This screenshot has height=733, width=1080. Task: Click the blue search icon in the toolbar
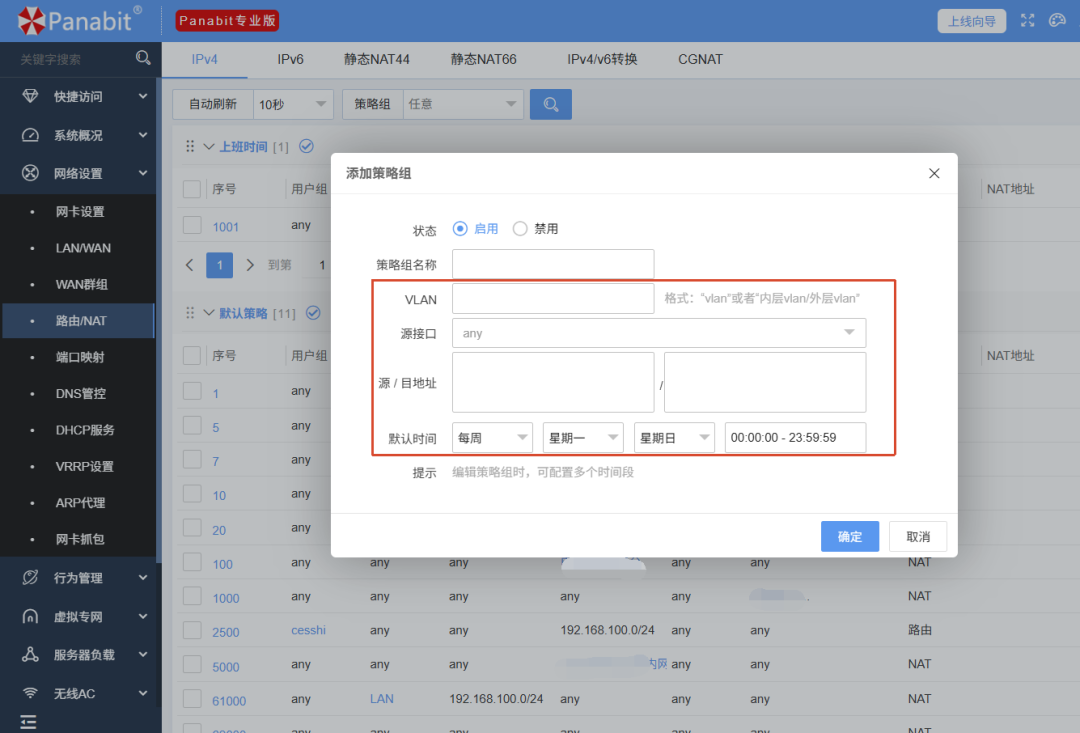[x=549, y=104]
